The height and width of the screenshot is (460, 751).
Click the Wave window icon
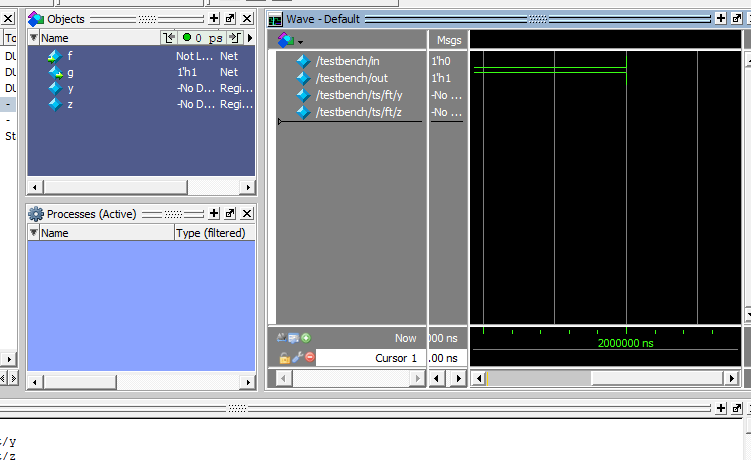tap(275, 20)
